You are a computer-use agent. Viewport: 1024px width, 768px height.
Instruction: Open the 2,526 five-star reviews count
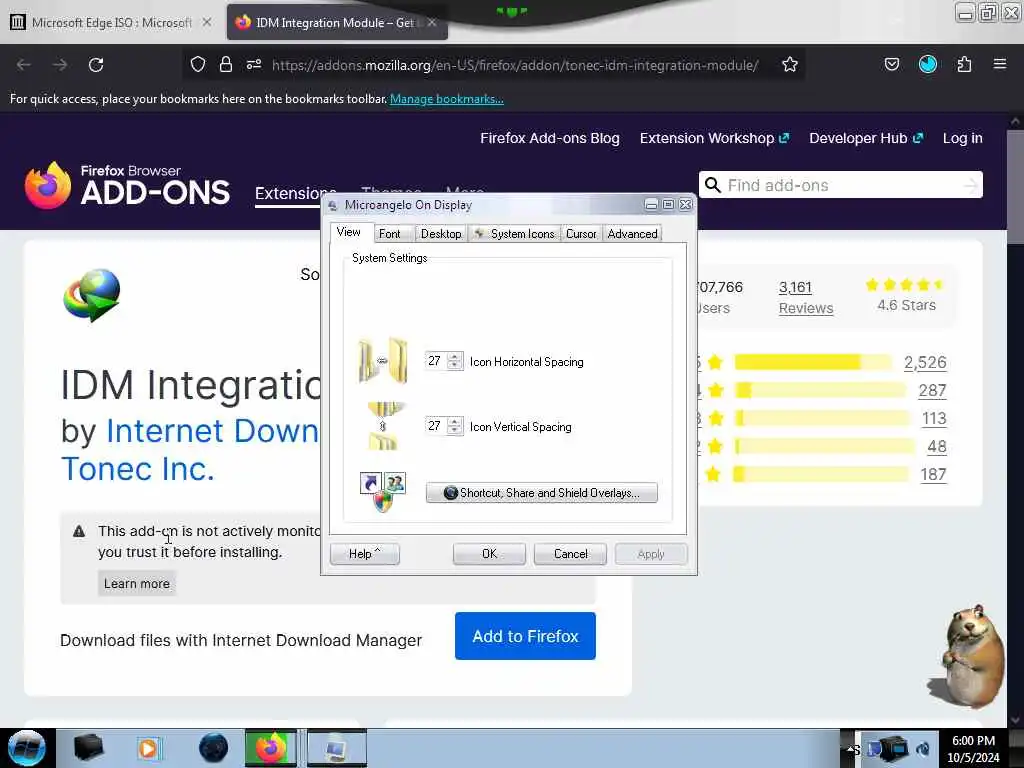click(x=925, y=362)
